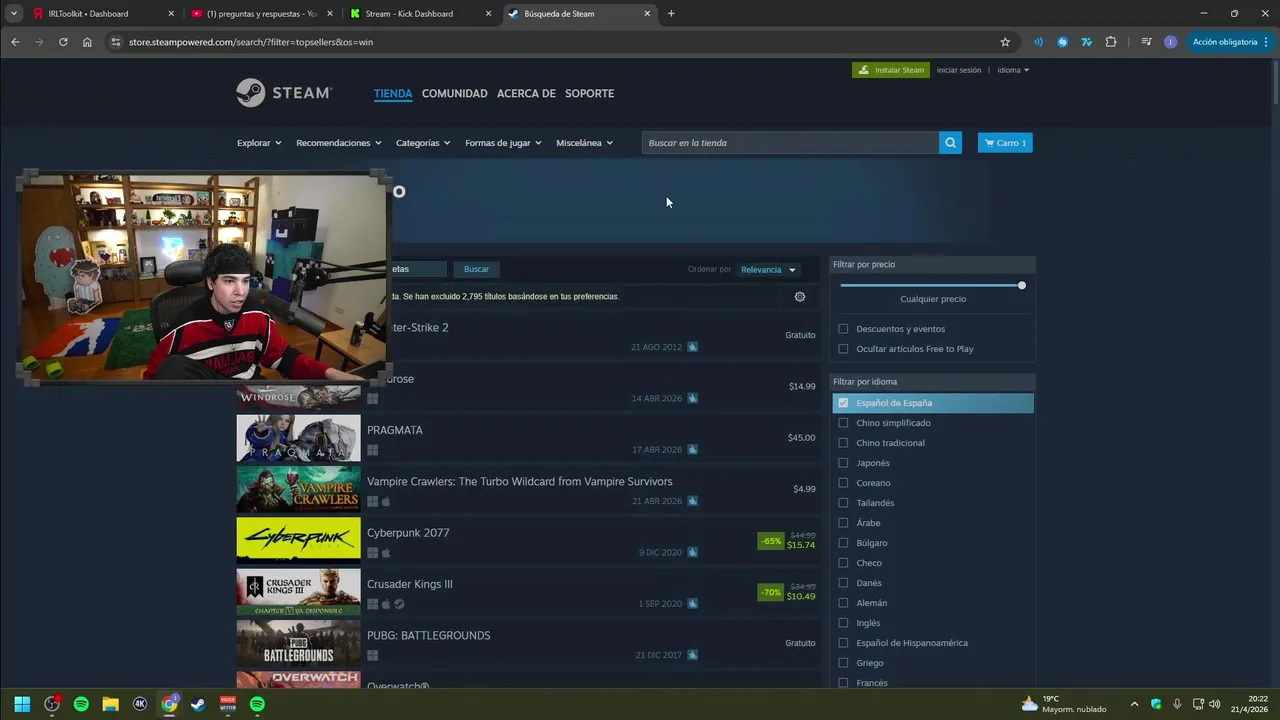Uncheck Español de España language filter

point(843,403)
